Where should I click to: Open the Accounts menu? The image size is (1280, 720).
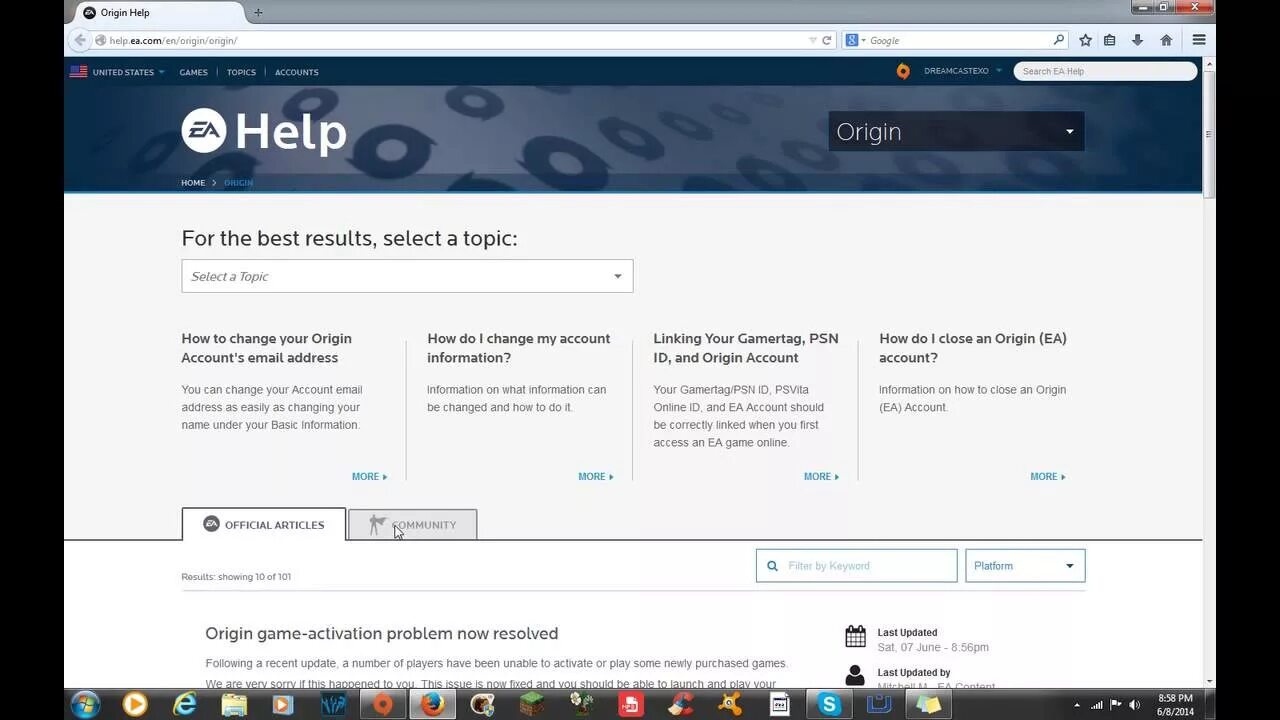tap(297, 72)
